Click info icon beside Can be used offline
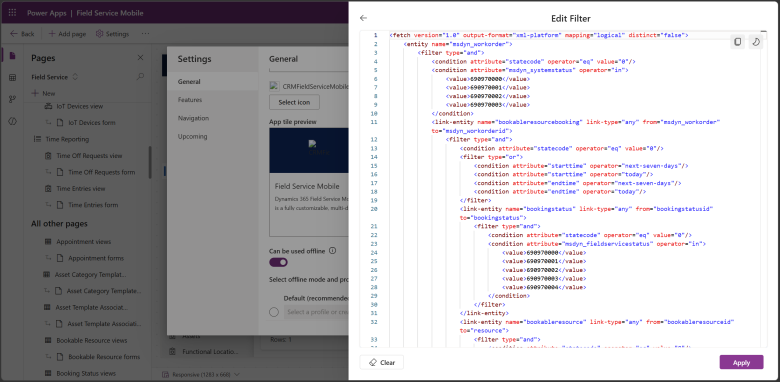The height and width of the screenshot is (382, 780). pos(333,251)
